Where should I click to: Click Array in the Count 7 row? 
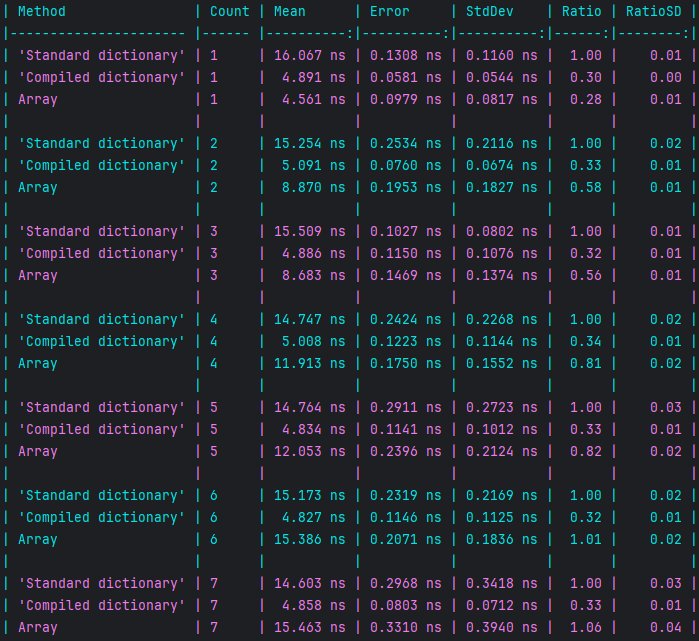coord(38,627)
